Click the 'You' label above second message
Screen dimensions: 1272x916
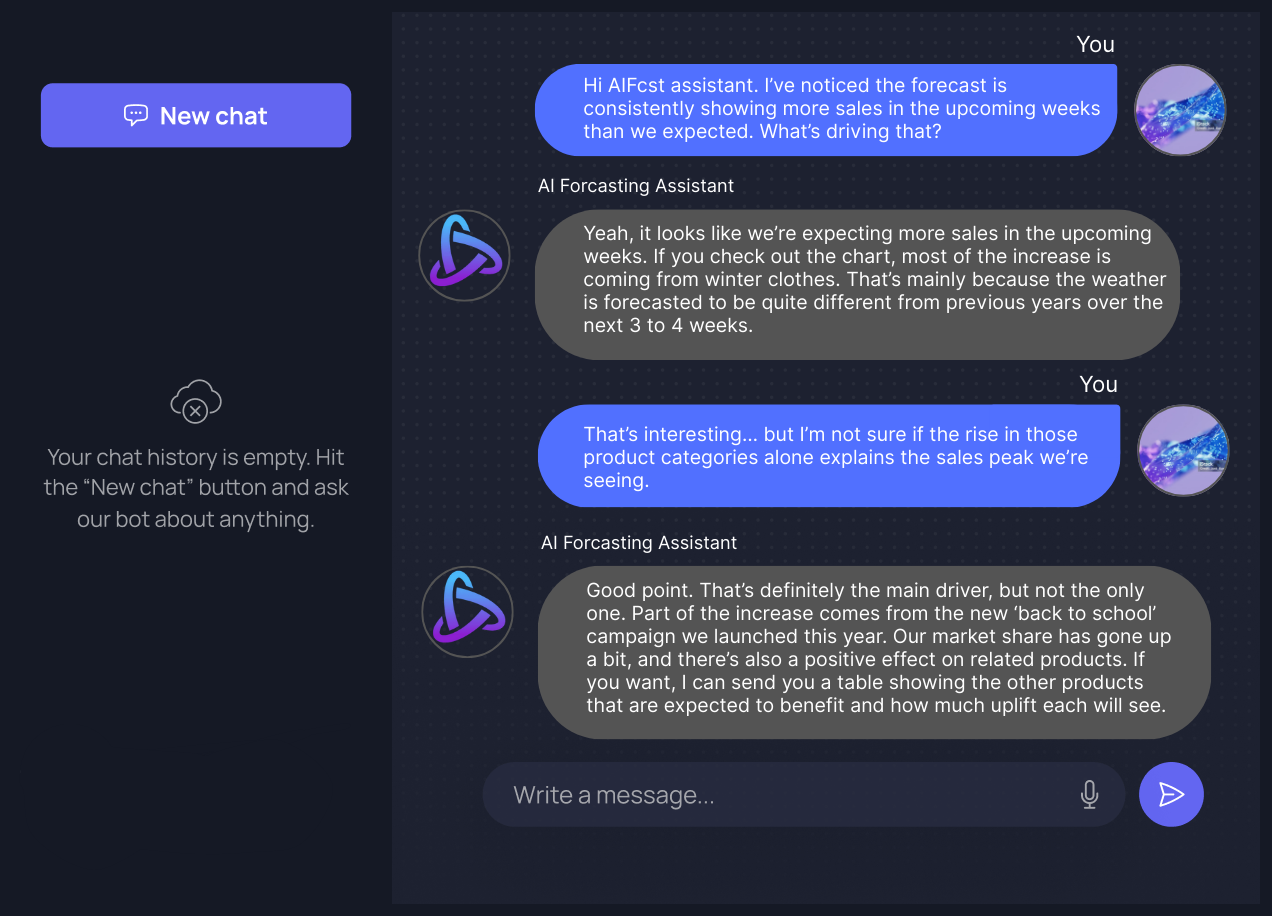point(1098,384)
